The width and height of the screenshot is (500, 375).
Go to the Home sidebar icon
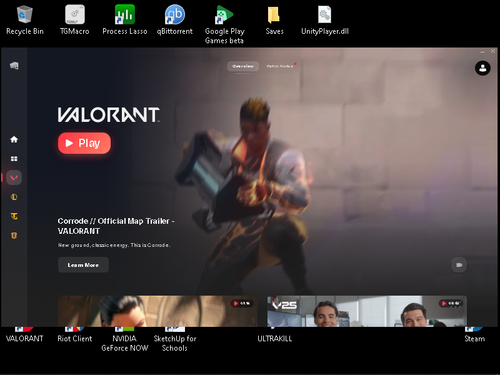(x=14, y=139)
